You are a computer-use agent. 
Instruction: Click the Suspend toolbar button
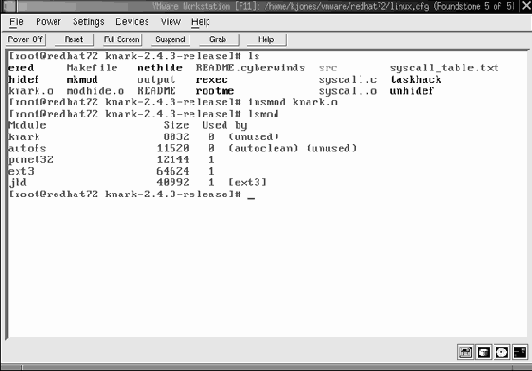click(x=170, y=39)
